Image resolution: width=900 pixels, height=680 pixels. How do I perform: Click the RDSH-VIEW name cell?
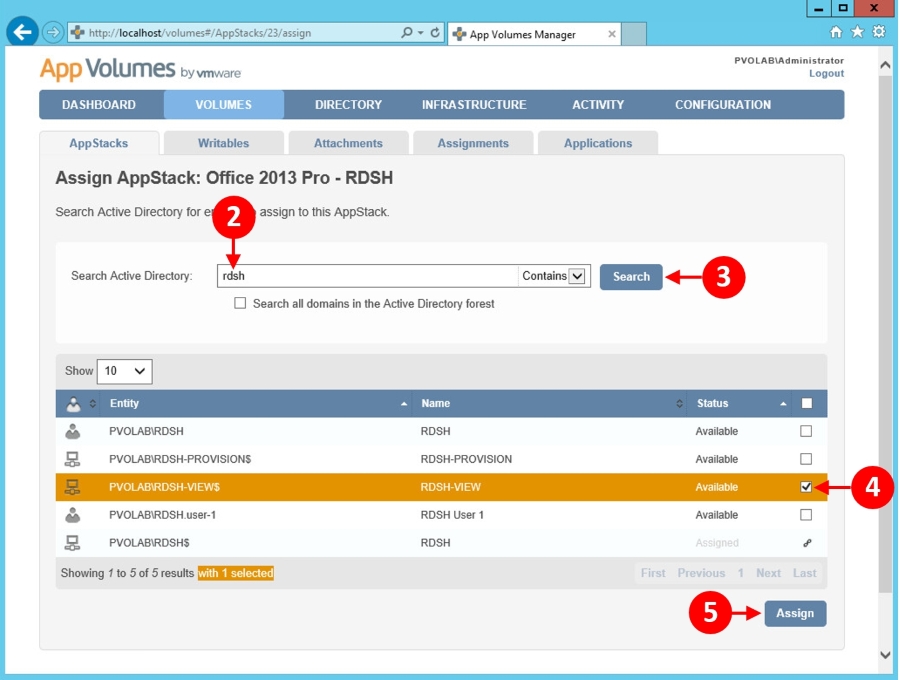[x=451, y=487]
